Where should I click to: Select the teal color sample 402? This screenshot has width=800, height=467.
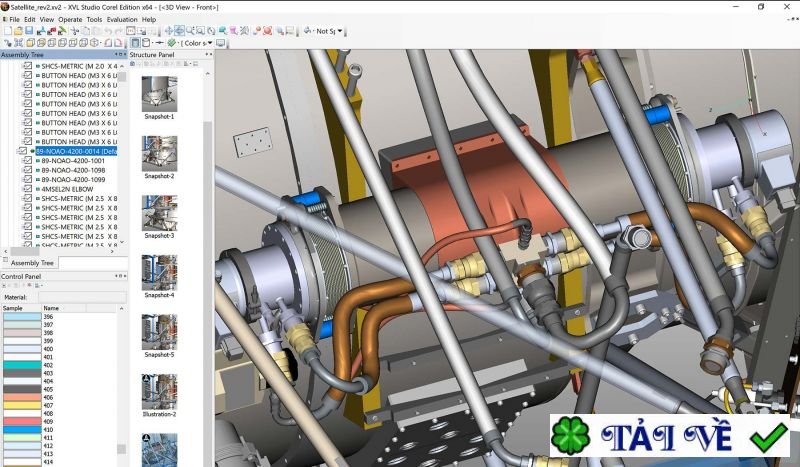pos(20,365)
